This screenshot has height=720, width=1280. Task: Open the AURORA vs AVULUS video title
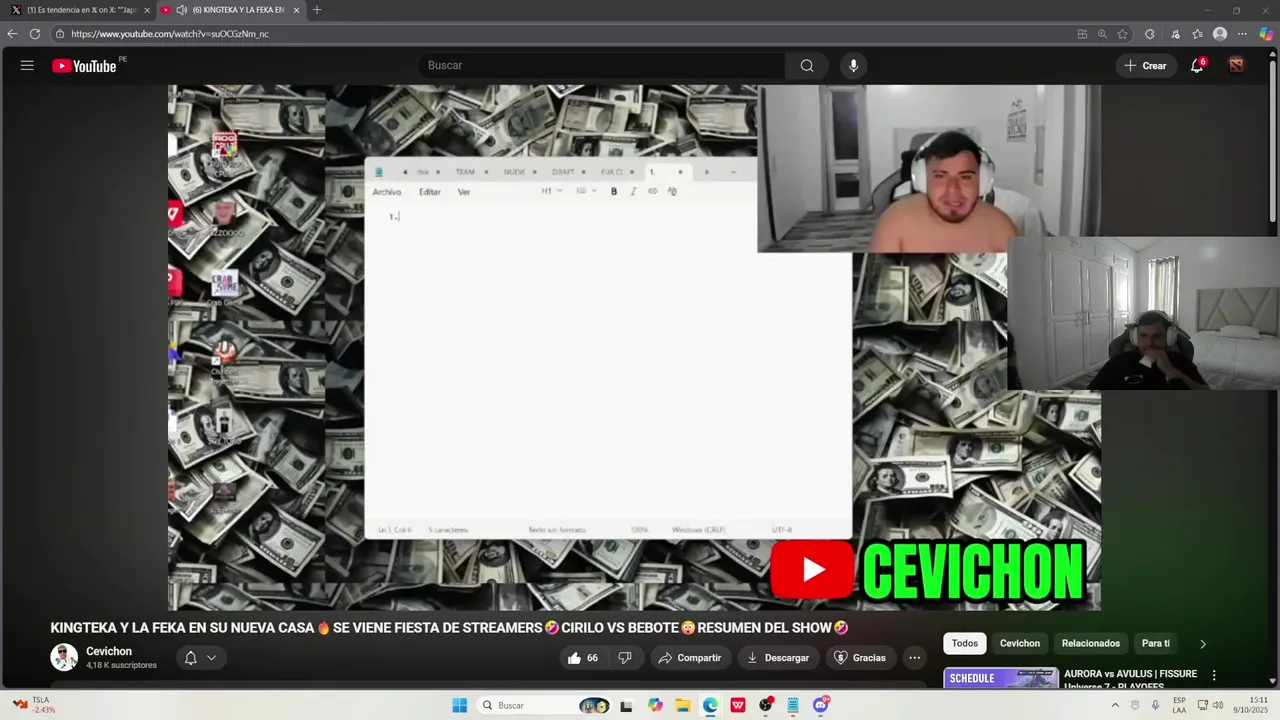pos(1130,679)
